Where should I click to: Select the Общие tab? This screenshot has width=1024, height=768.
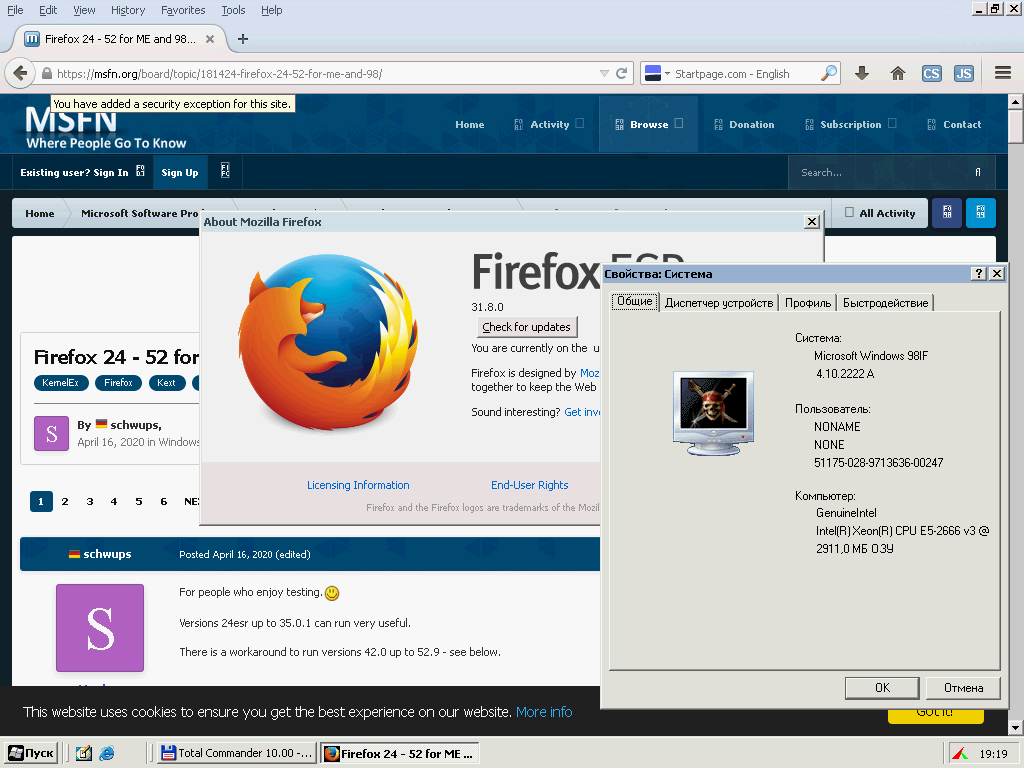(x=635, y=301)
